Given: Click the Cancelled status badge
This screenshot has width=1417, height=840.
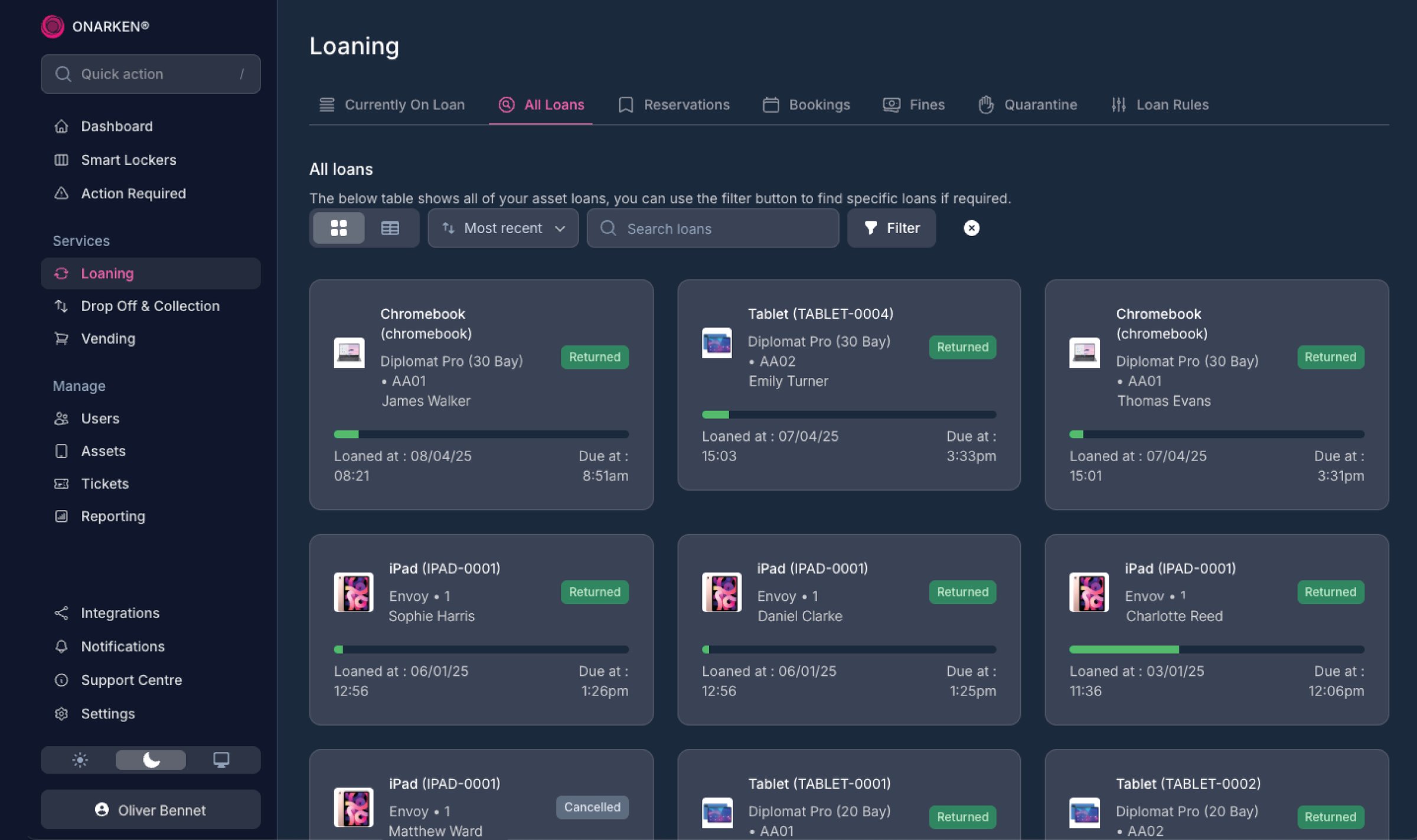Looking at the screenshot, I should pos(592,807).
